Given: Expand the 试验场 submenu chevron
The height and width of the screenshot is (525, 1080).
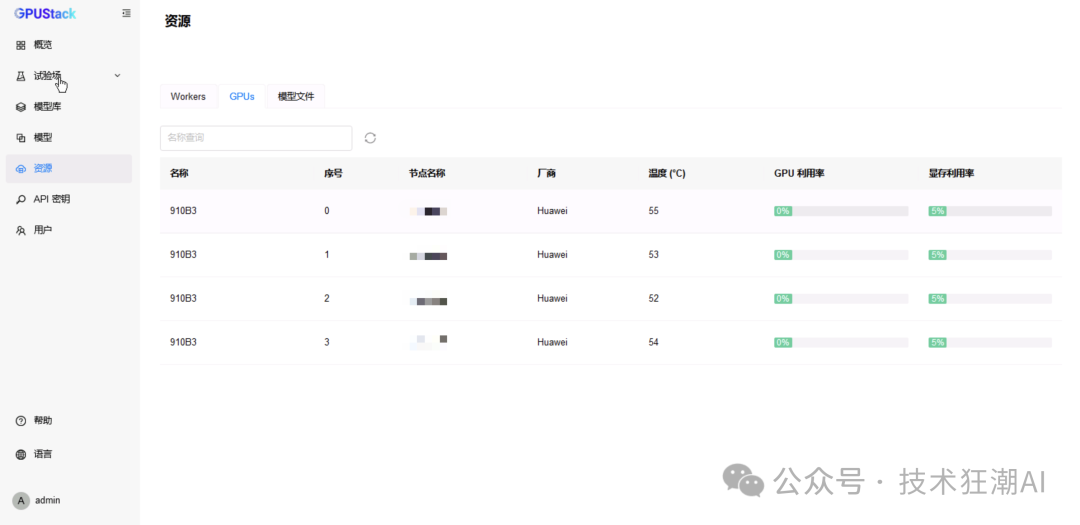Looking at the screenshot, I should 117,75.
